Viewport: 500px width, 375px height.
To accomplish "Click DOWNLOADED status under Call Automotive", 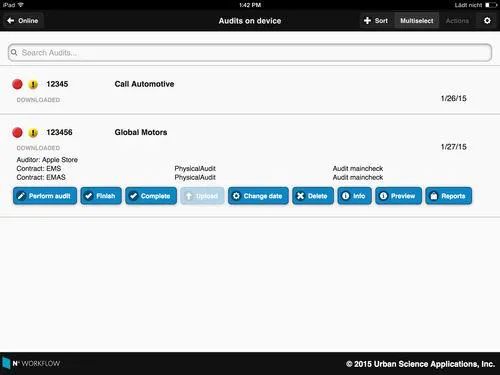I will [38, 100].
